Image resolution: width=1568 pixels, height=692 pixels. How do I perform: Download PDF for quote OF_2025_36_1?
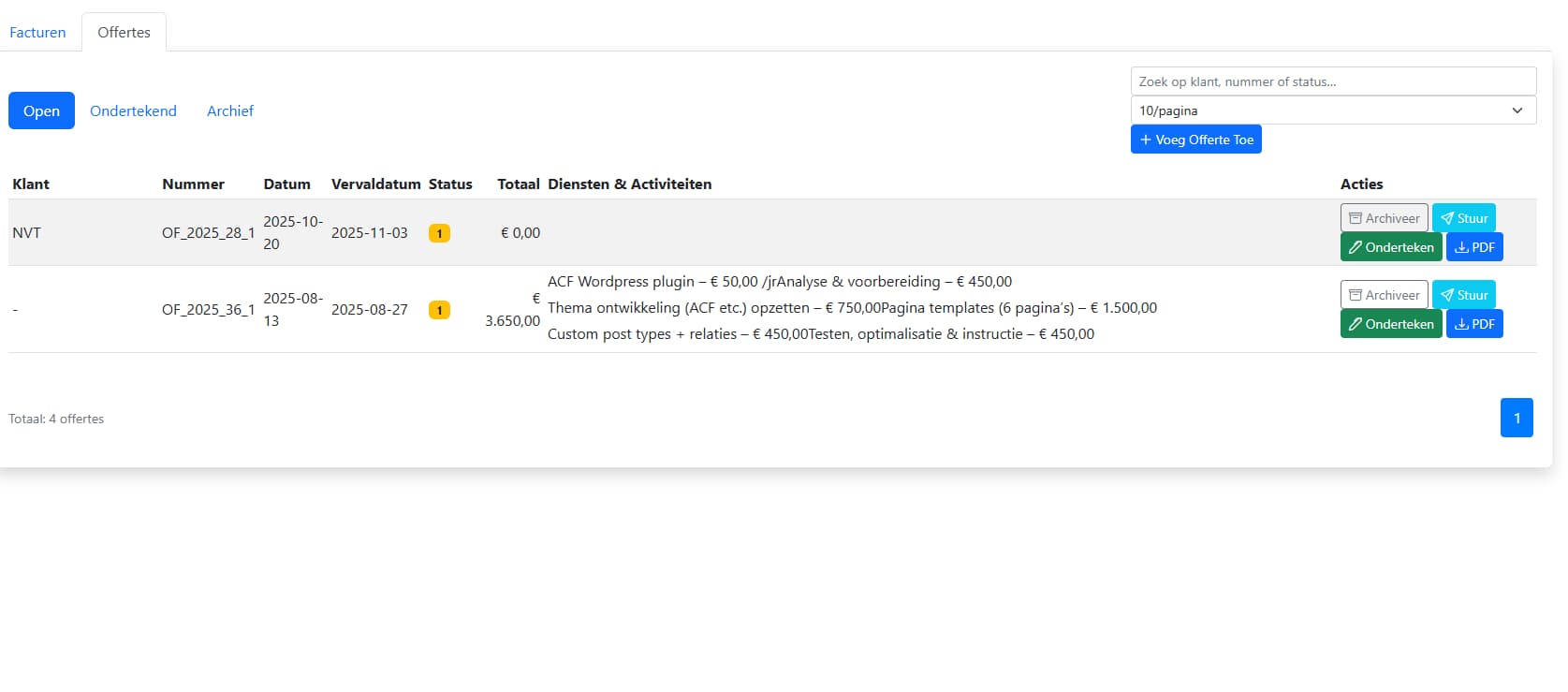pos(1474,324)
